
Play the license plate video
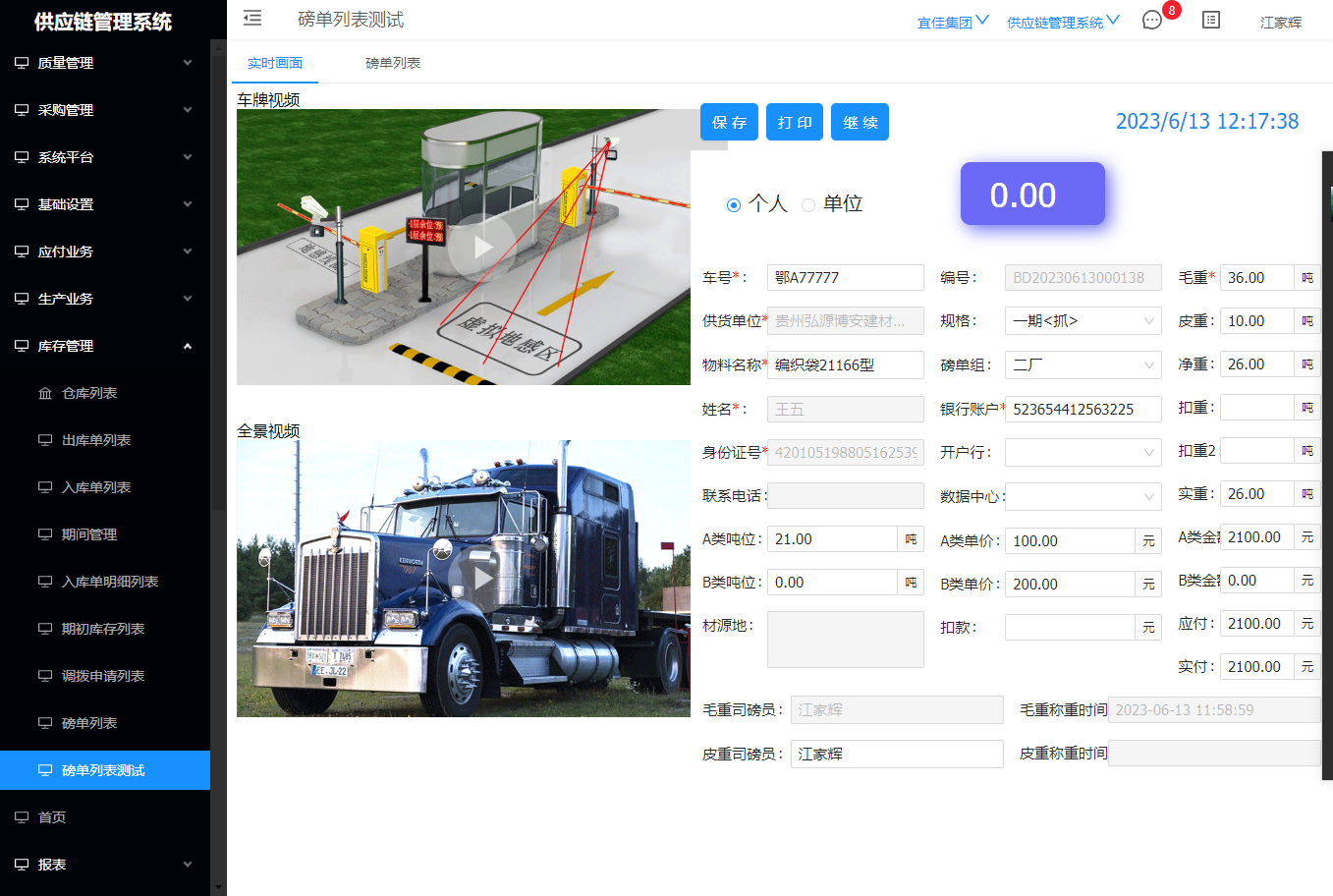point(481,247)
